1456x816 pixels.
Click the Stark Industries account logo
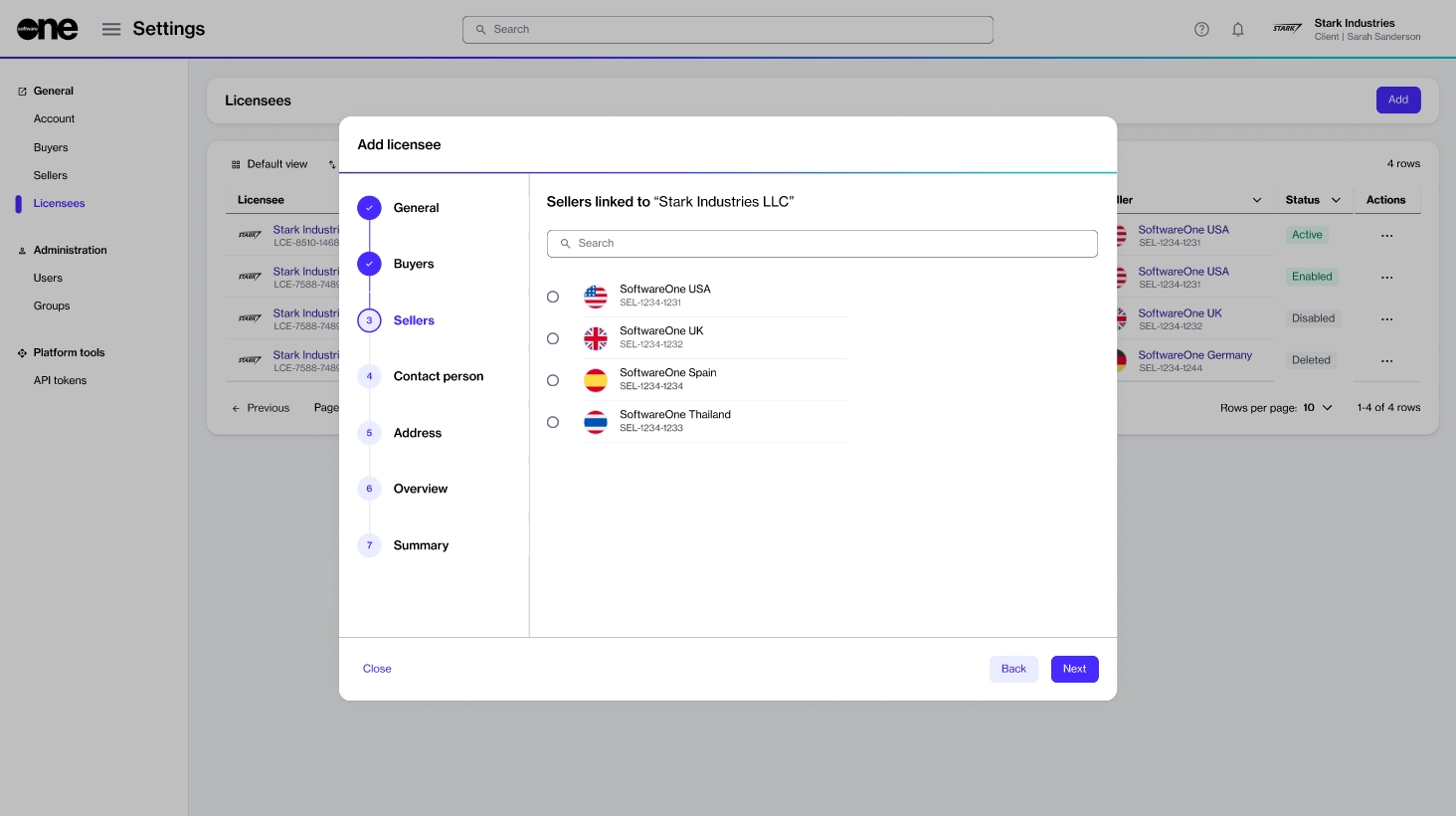click(x=1287, y=30)
